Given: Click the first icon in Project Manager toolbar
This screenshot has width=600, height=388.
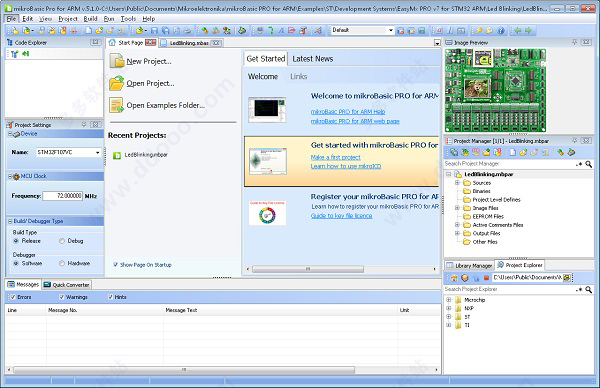Looking at the screenshot, I should pyautogui.click(x=454, y=152).
